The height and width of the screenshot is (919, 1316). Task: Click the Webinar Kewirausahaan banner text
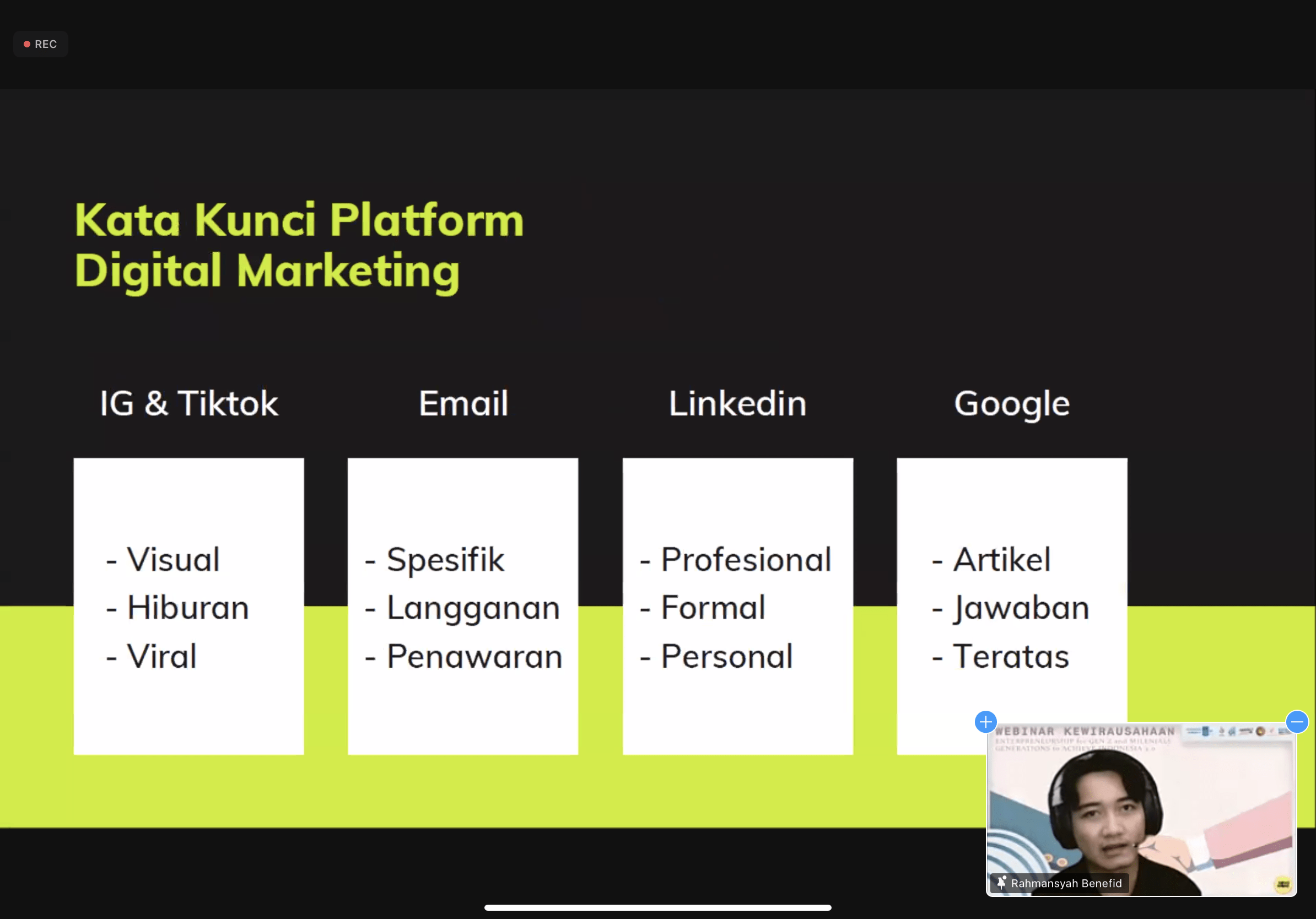[x=1085, y=732]
